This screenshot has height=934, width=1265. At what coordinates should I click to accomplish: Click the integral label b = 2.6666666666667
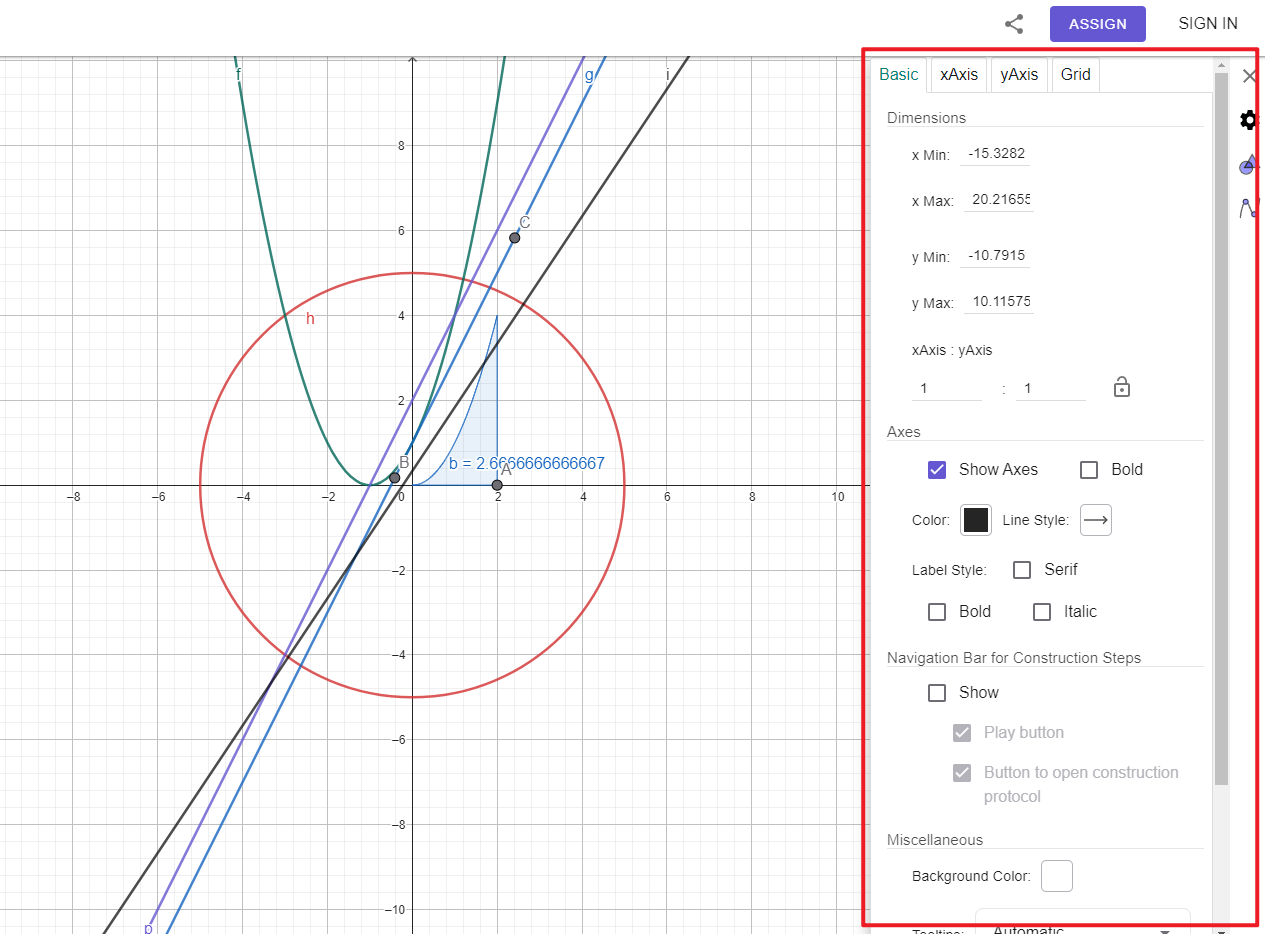click(x=527, y=464)
